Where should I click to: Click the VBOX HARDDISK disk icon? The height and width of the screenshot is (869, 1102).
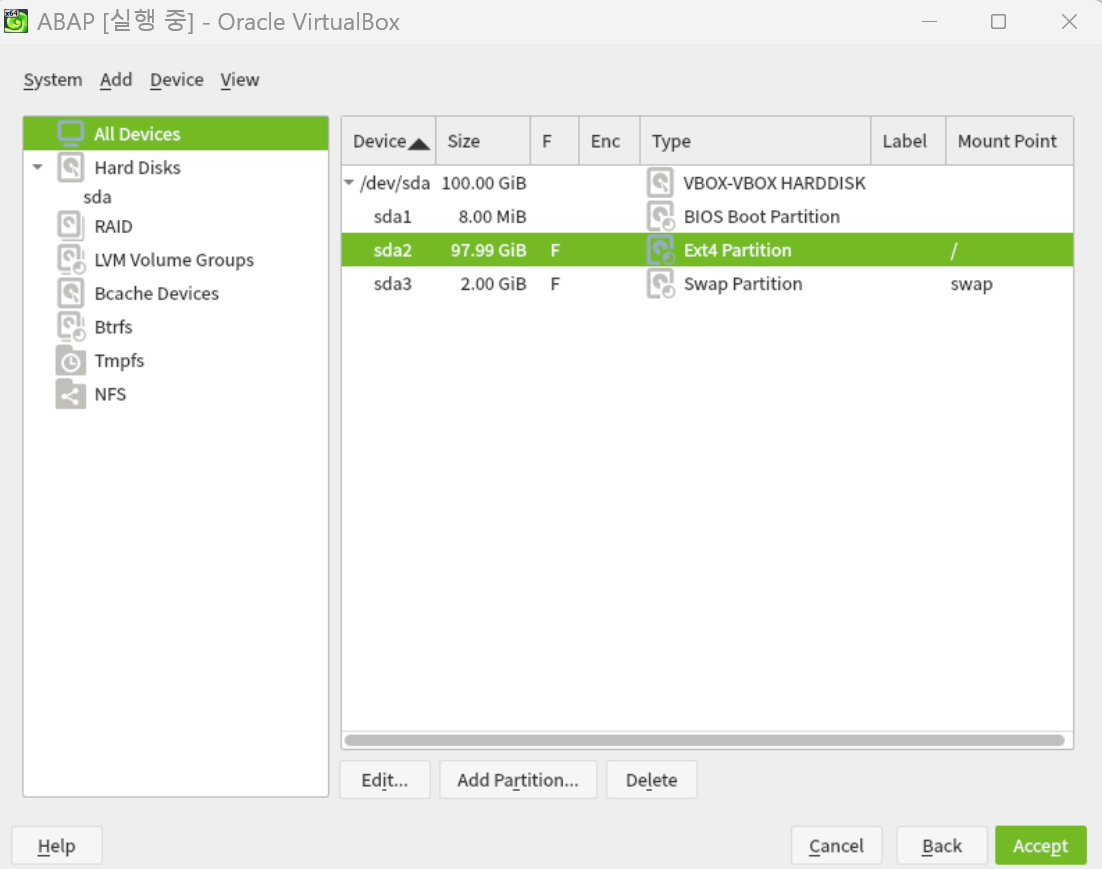(x=660, y=183)
